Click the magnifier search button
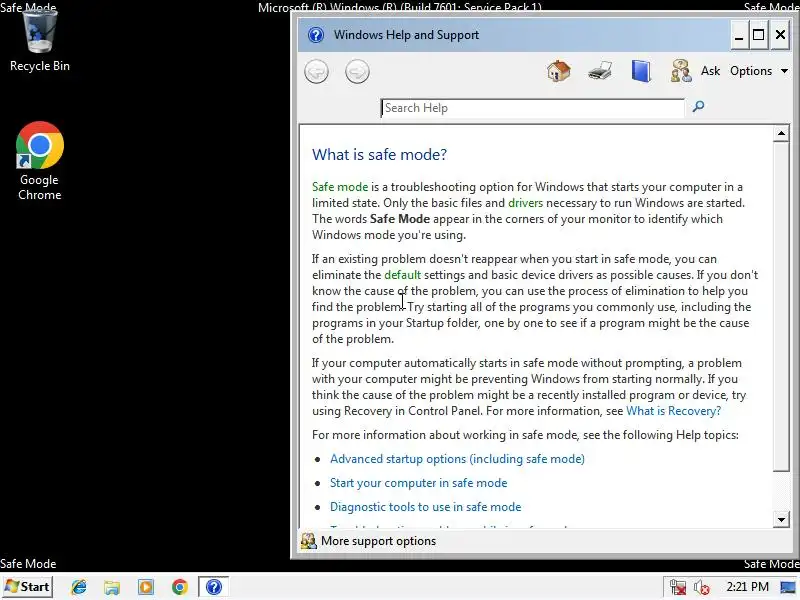 pyautogui.click(x=698, y=107)
